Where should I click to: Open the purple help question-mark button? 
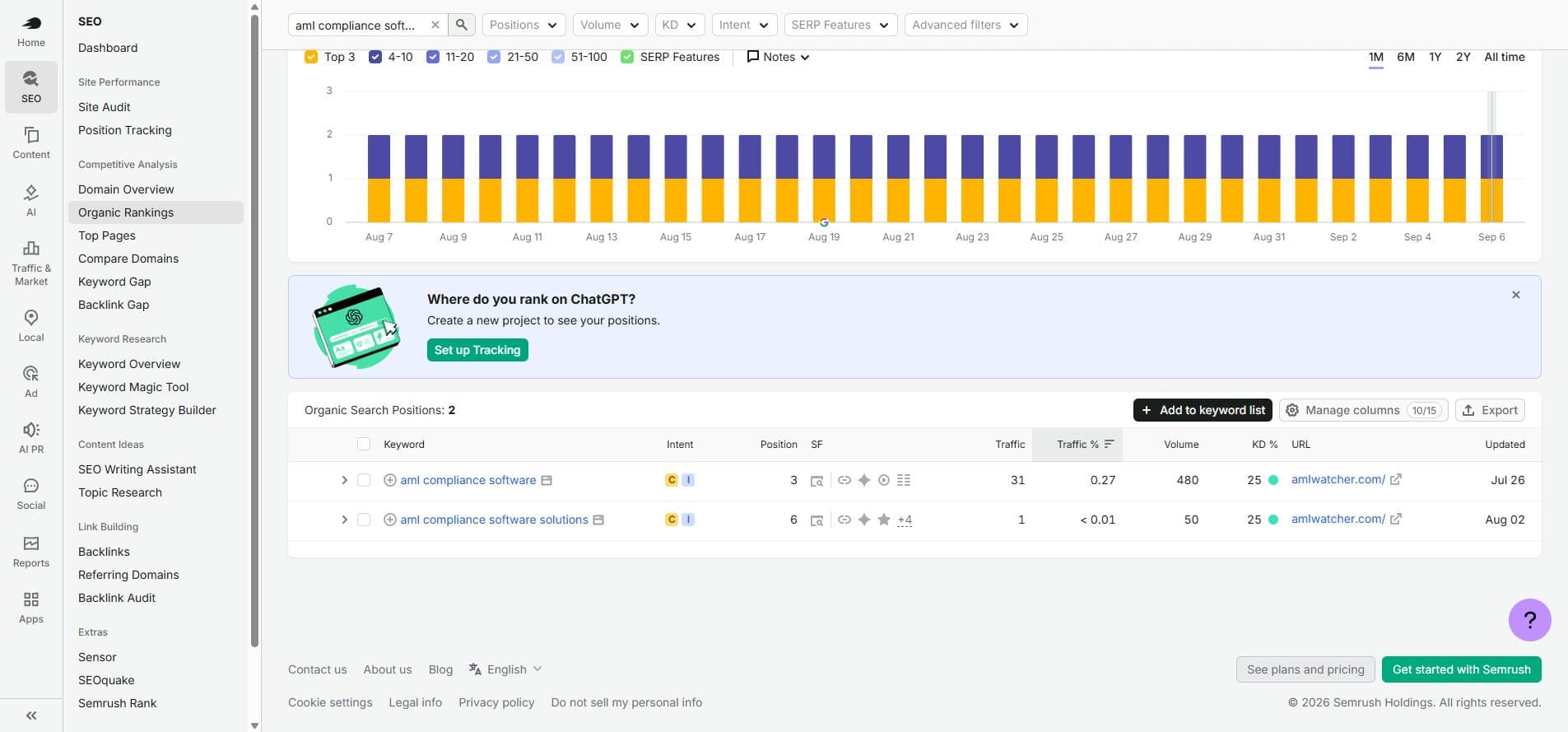[1529, 620]
